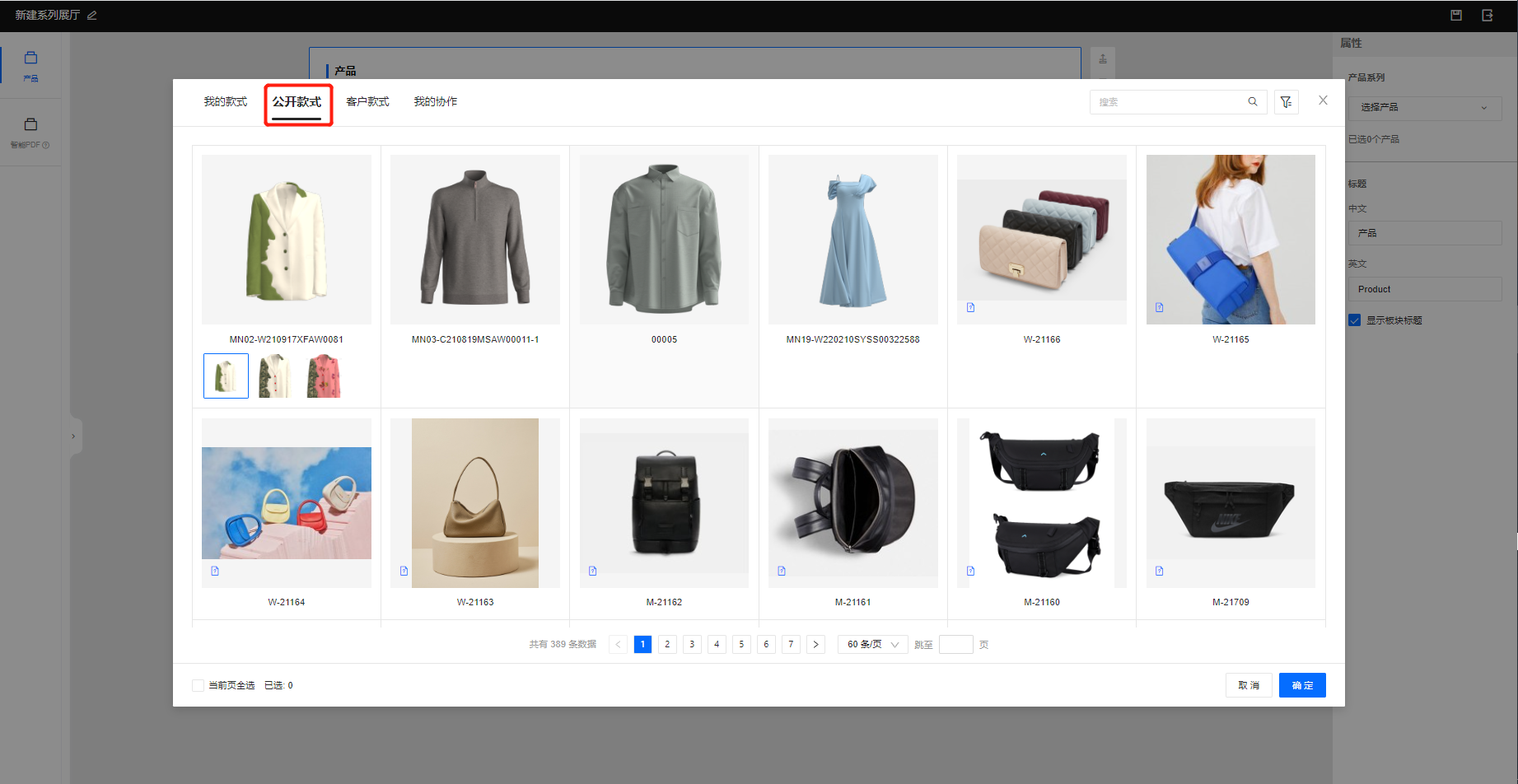Expand the collapsed left panel arrow
Image resolution: width=1518 pixels, height=784 pixels.
[73, 436]
